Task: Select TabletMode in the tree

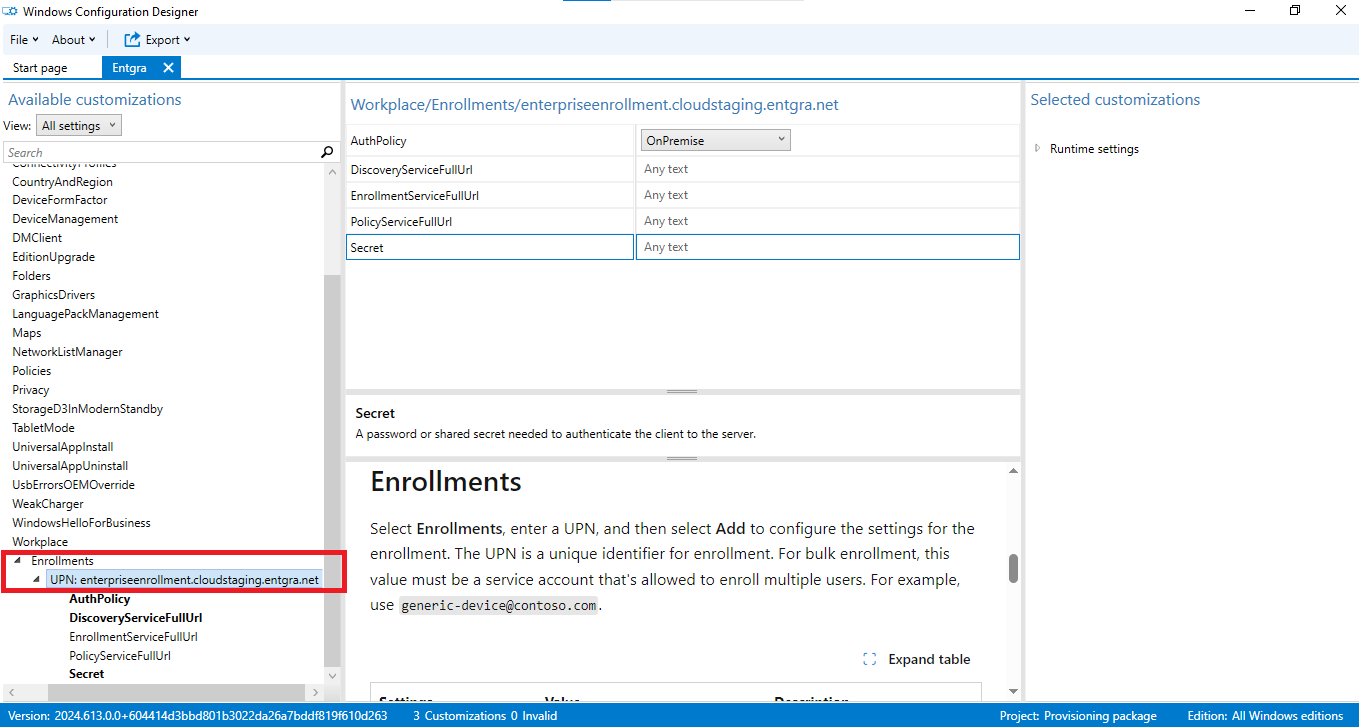Action: [43, 428]
